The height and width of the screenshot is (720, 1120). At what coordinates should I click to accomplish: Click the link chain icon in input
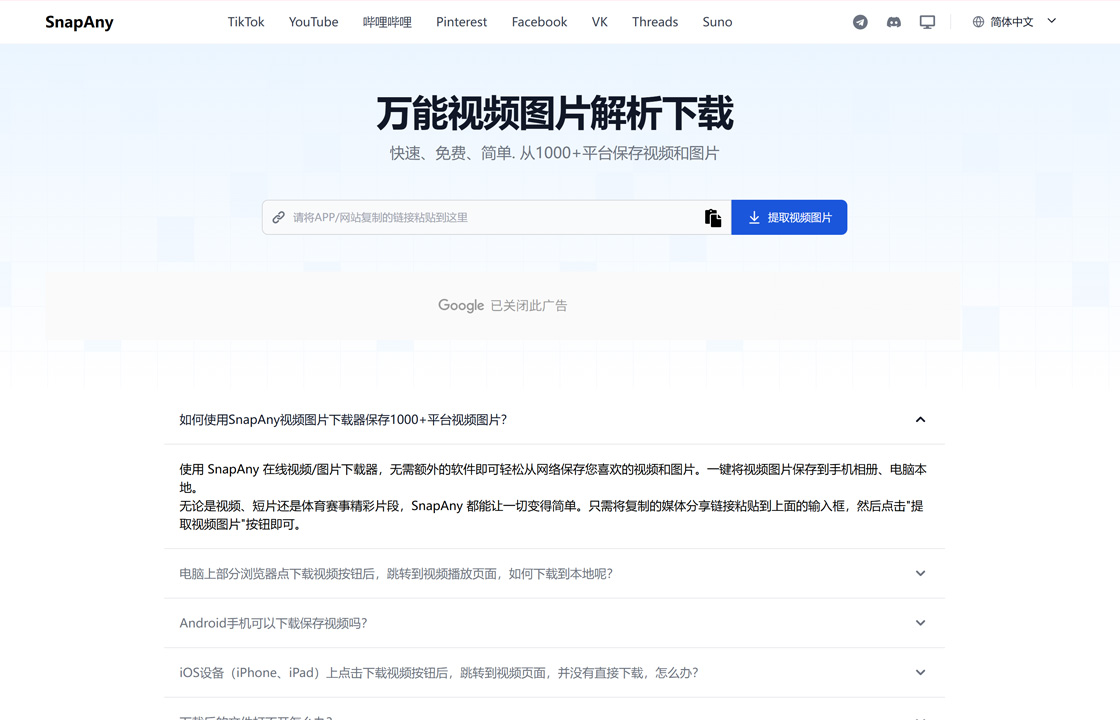coord(279,217)
